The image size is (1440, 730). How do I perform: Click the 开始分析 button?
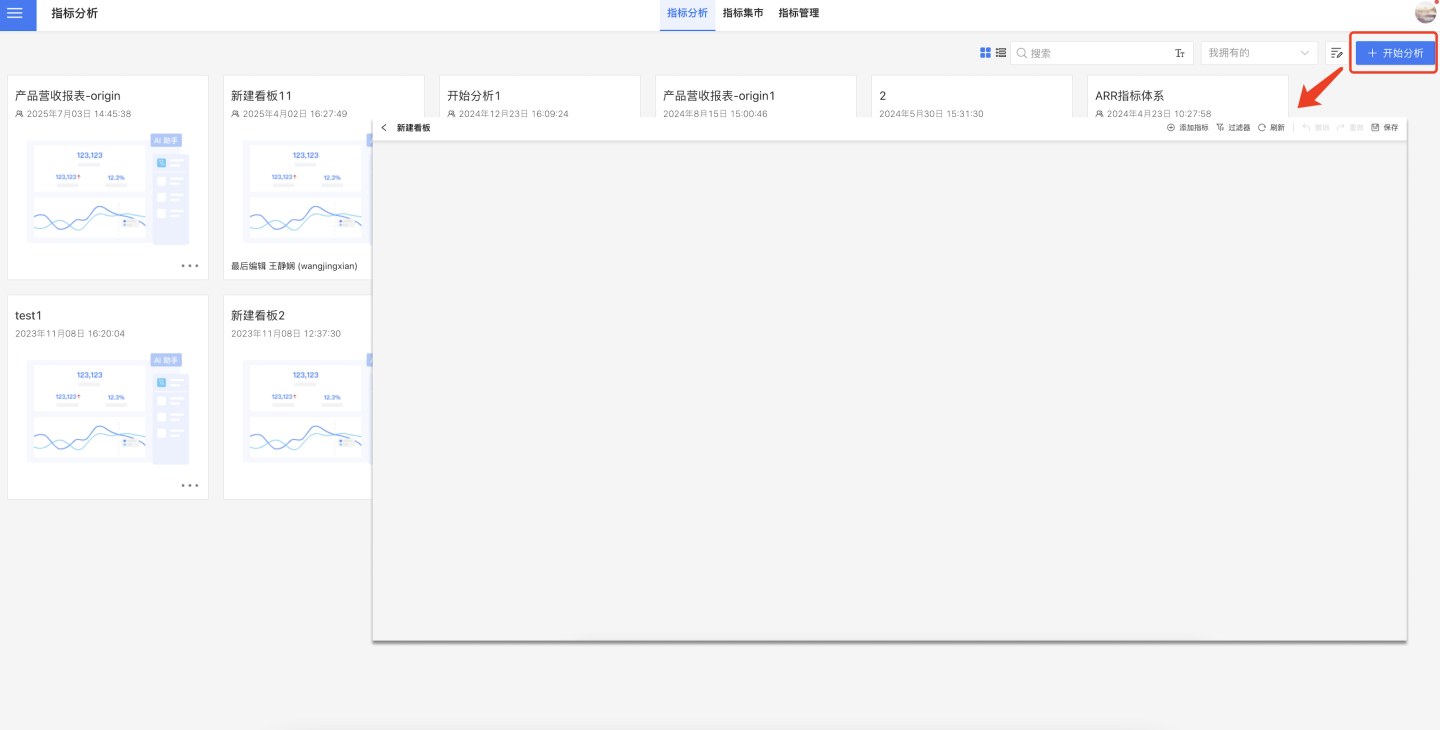tap(1395, 53)
